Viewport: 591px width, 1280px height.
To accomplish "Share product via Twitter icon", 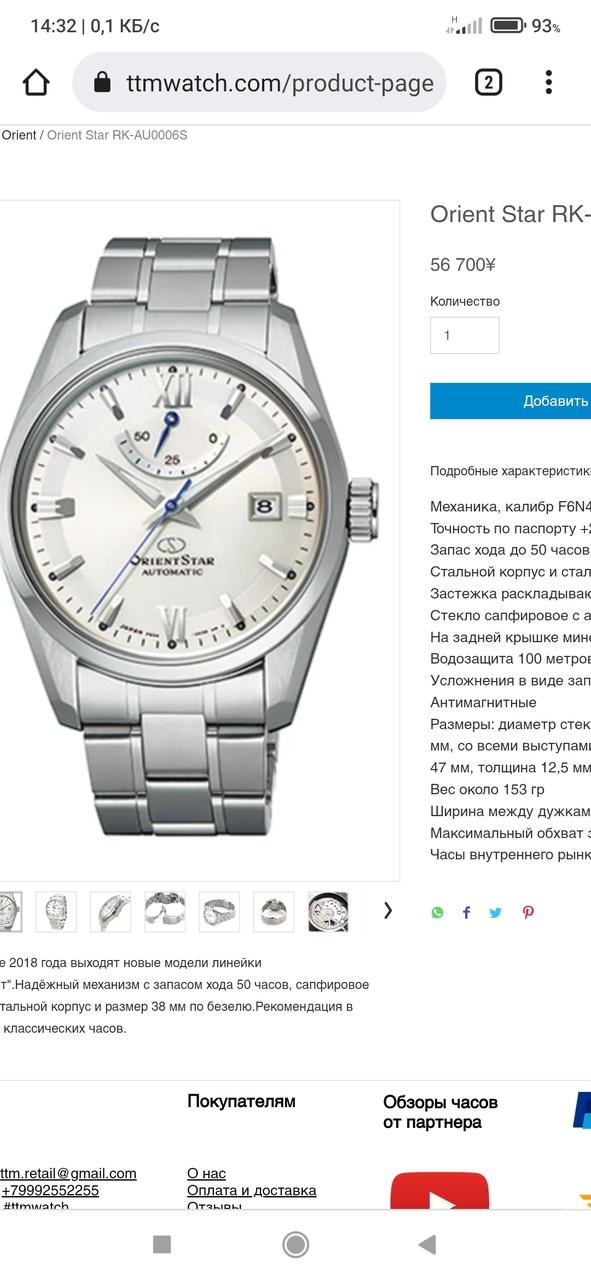I will tap(496, 912).
